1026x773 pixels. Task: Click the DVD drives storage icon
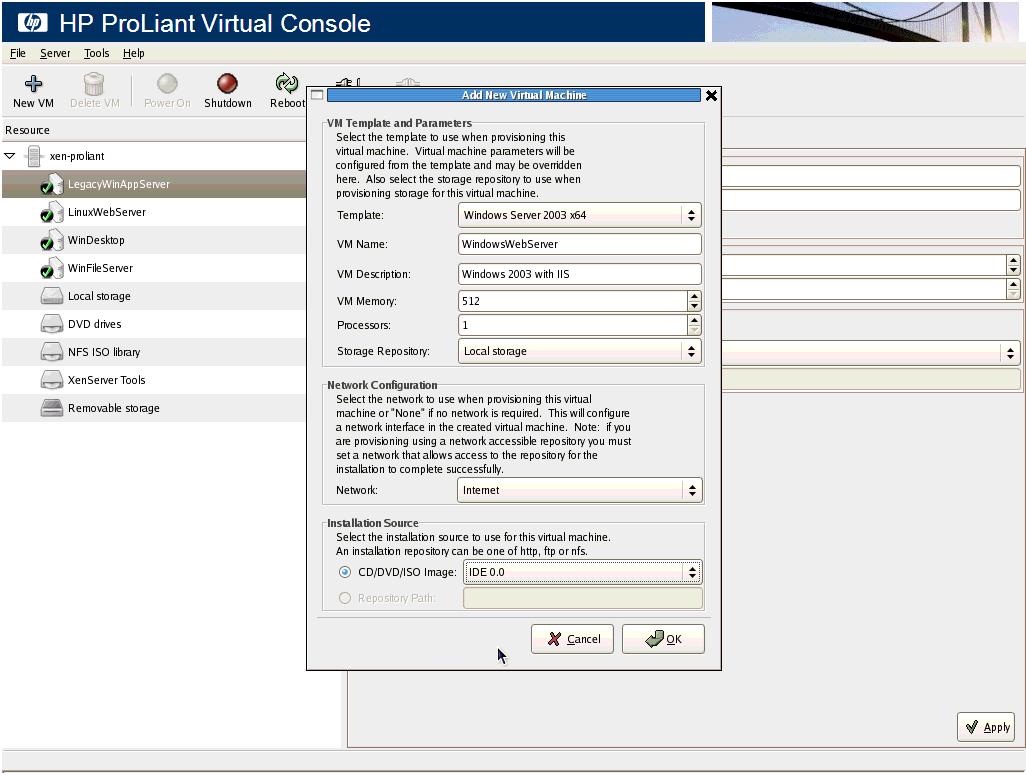(x=51, y=324)
